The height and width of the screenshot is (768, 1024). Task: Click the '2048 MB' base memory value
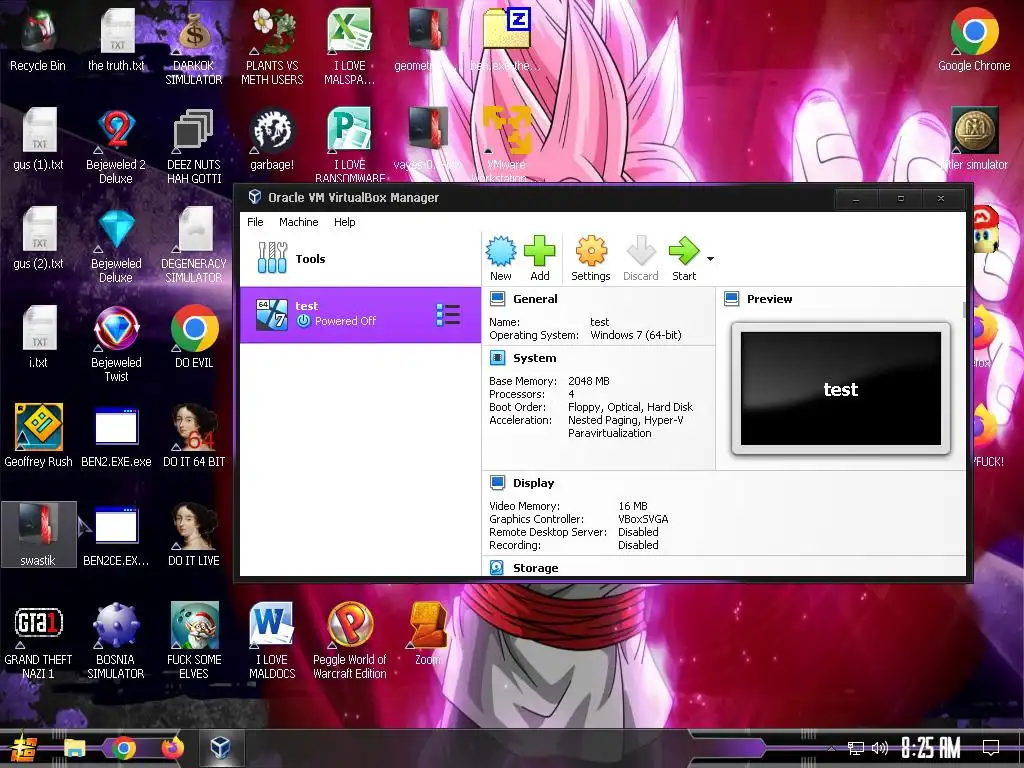[588, 381]
